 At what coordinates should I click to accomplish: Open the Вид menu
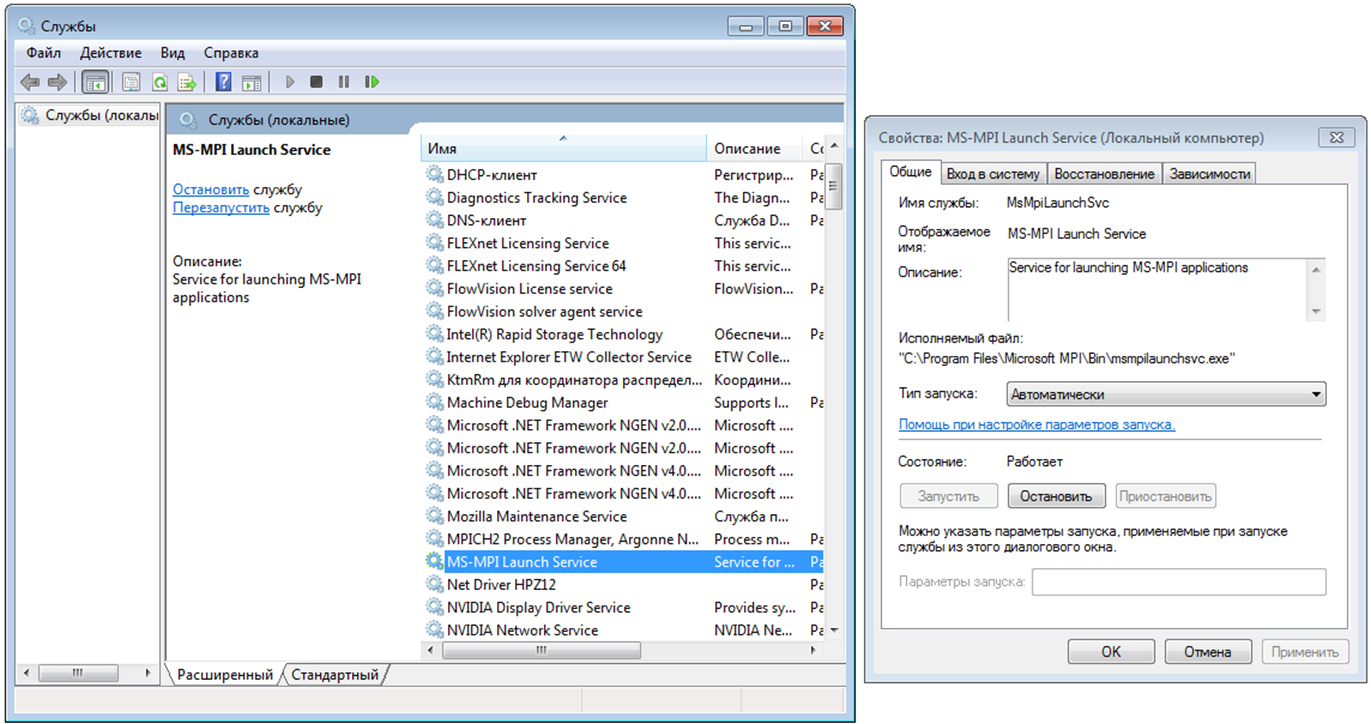pyautogui.click(x=173, y=53)
